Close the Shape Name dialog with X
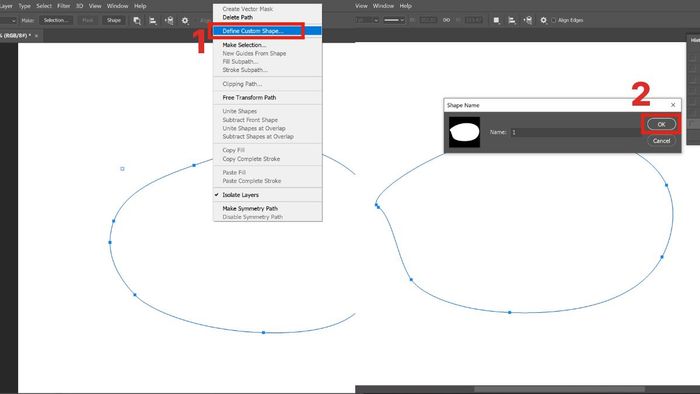700x394 pixels. point(673,105)
